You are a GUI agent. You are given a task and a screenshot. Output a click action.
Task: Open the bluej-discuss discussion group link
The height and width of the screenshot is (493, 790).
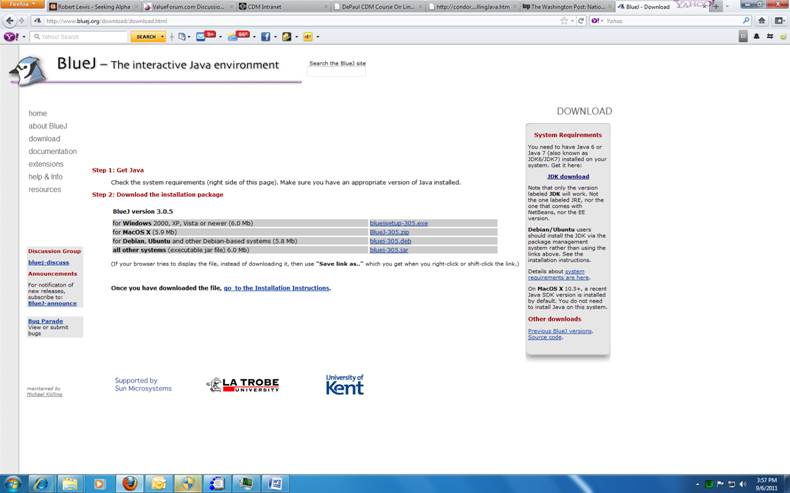[x=48, y=262]
